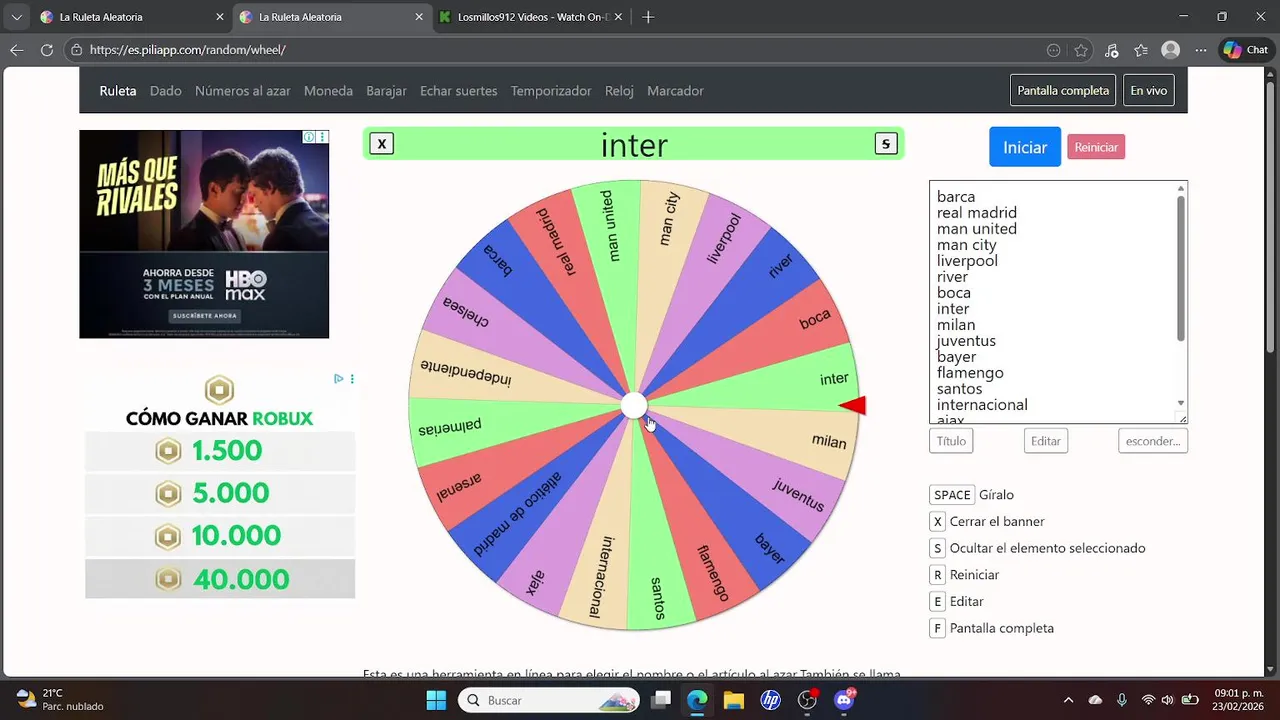Open File Explorer from the taskbar
The image size is (1280, 720).
coord(734,700)
